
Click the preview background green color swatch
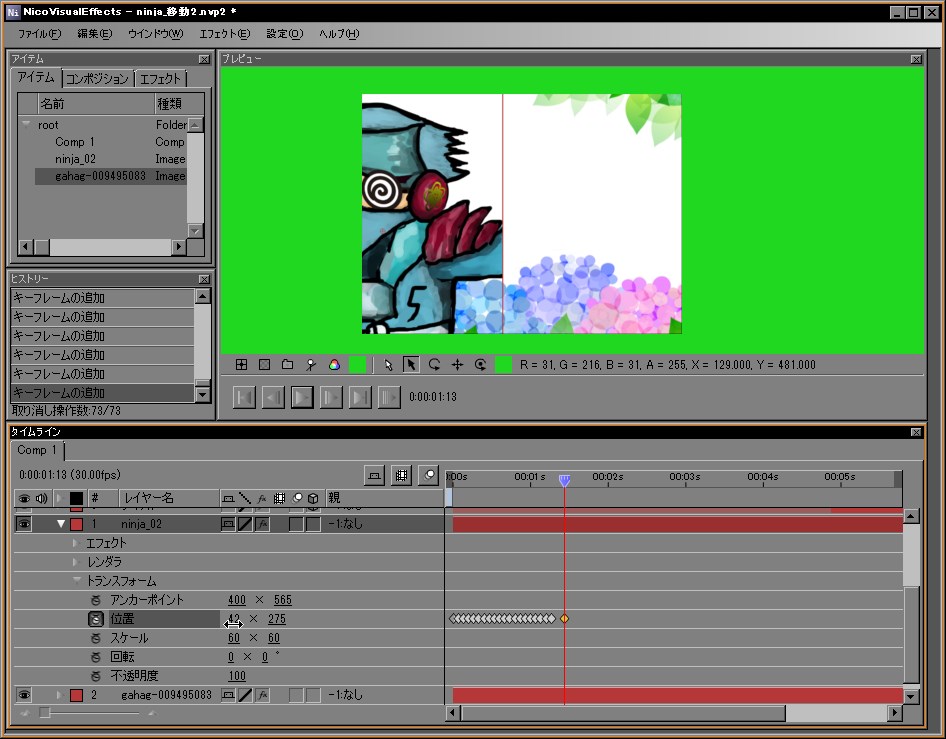coord(357,365)
